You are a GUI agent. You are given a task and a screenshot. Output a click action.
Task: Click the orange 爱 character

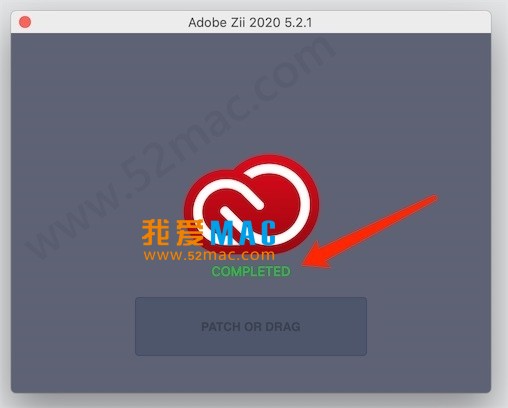click(x=190, y=232)
